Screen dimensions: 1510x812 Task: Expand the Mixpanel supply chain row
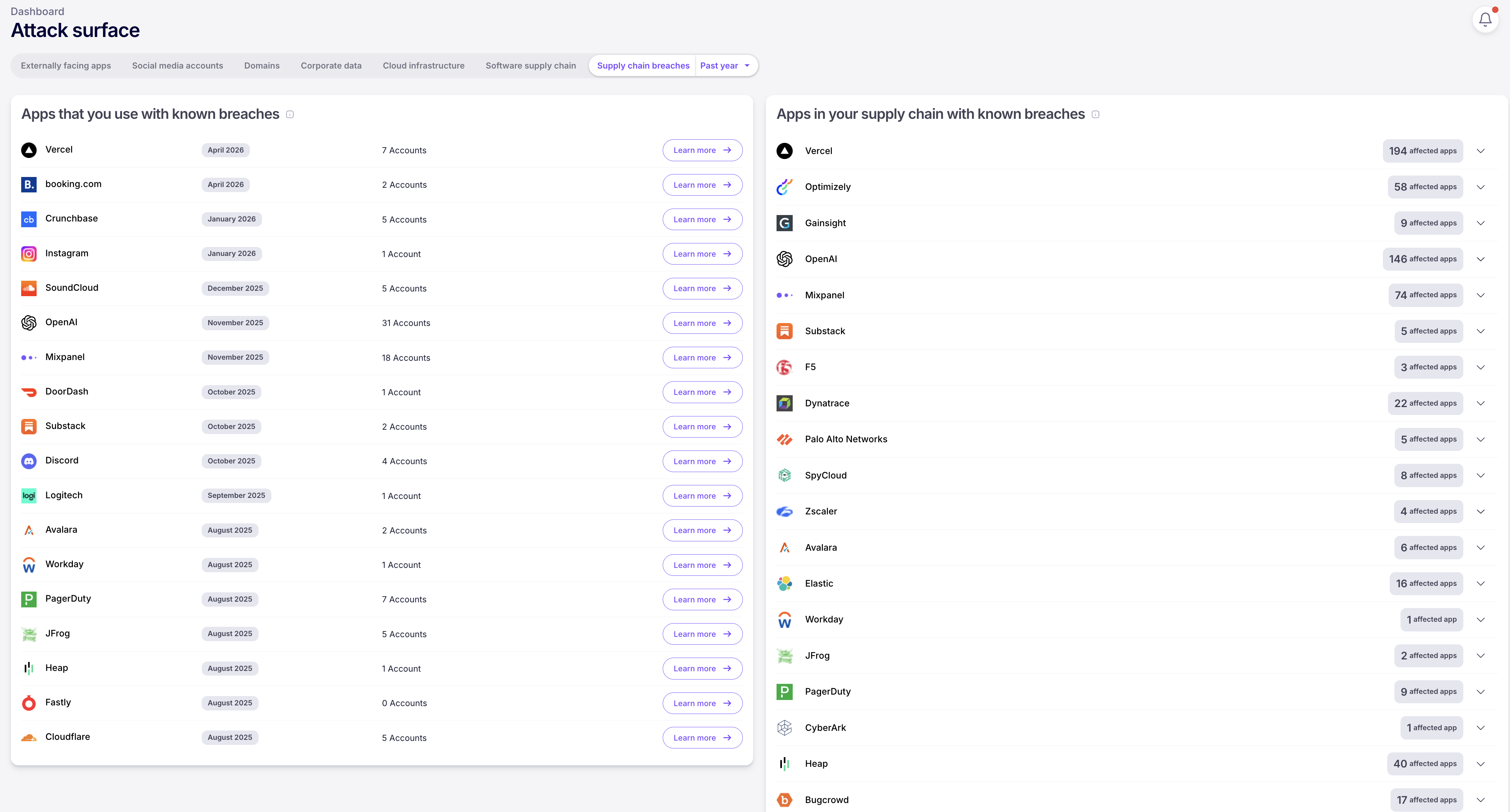coord(1481,295)
